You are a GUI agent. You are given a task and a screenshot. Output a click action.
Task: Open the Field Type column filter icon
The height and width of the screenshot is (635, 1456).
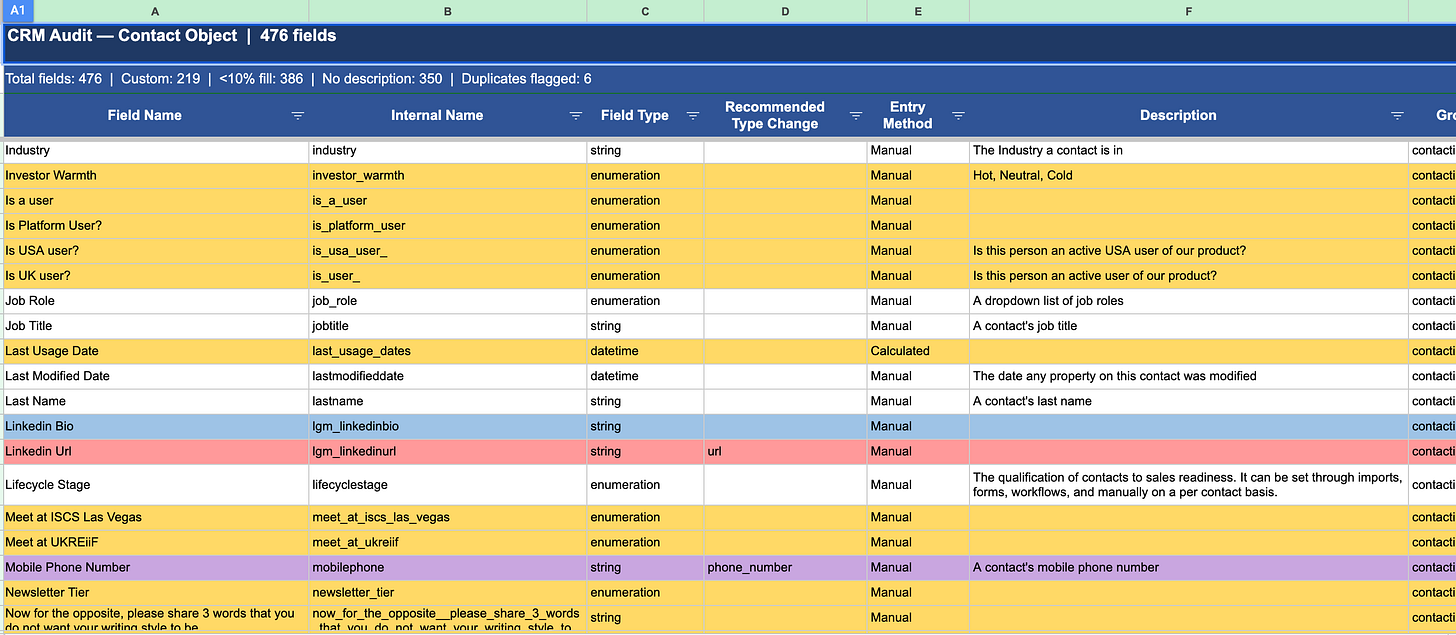coord(693,116)
